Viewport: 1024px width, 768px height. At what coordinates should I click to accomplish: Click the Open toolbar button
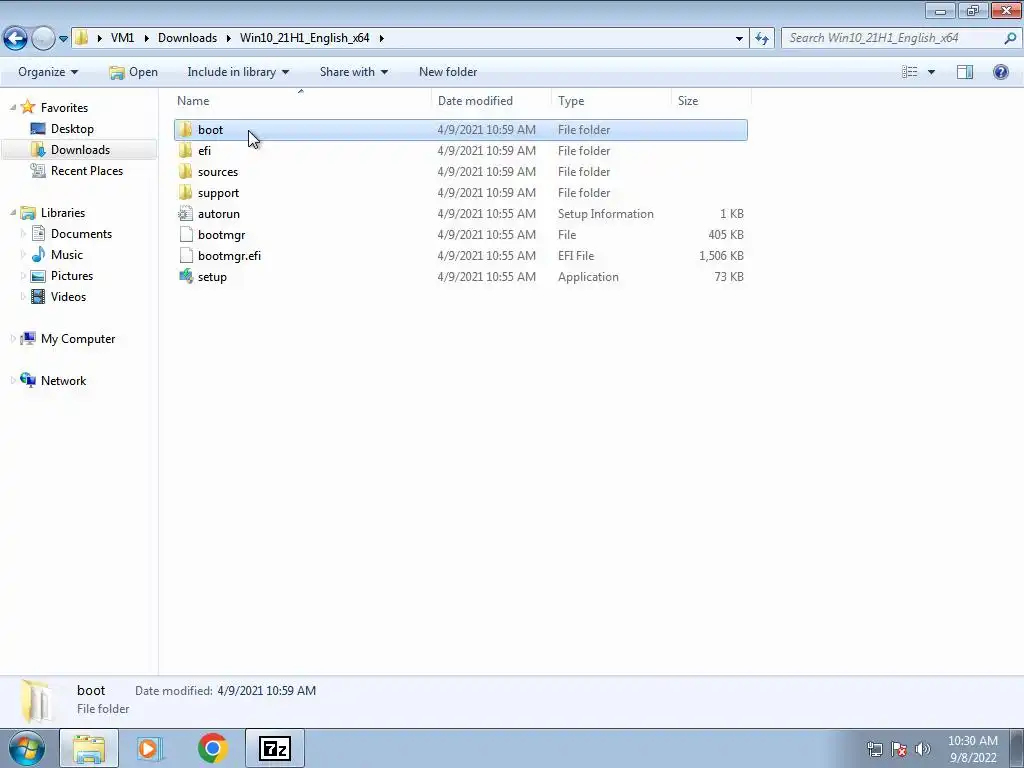[x=133, y=72]
